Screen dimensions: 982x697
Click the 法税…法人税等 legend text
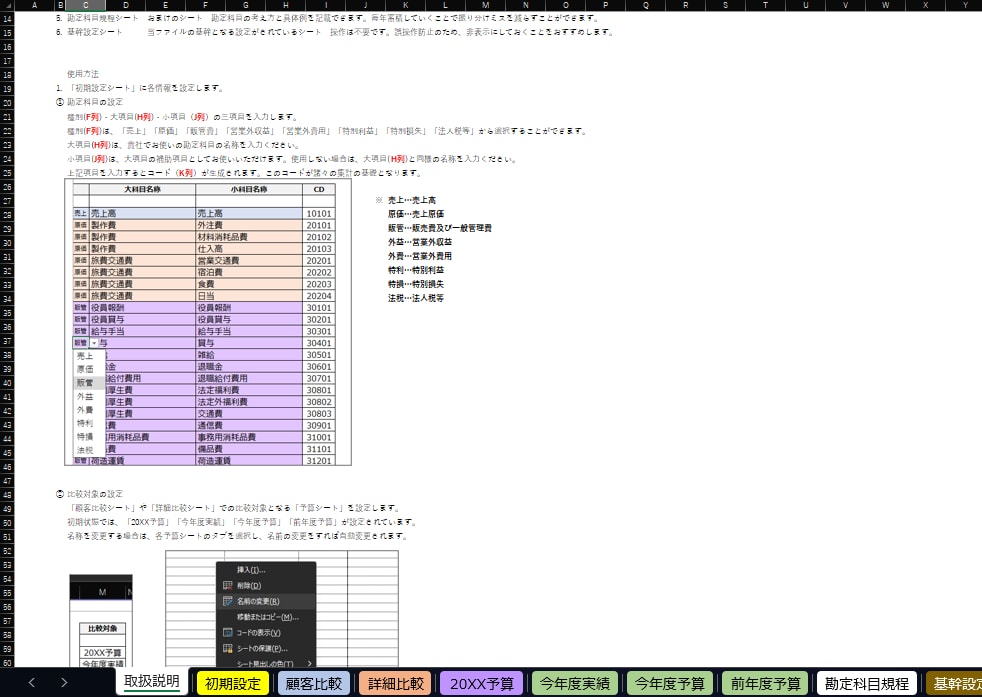[416, 298]
